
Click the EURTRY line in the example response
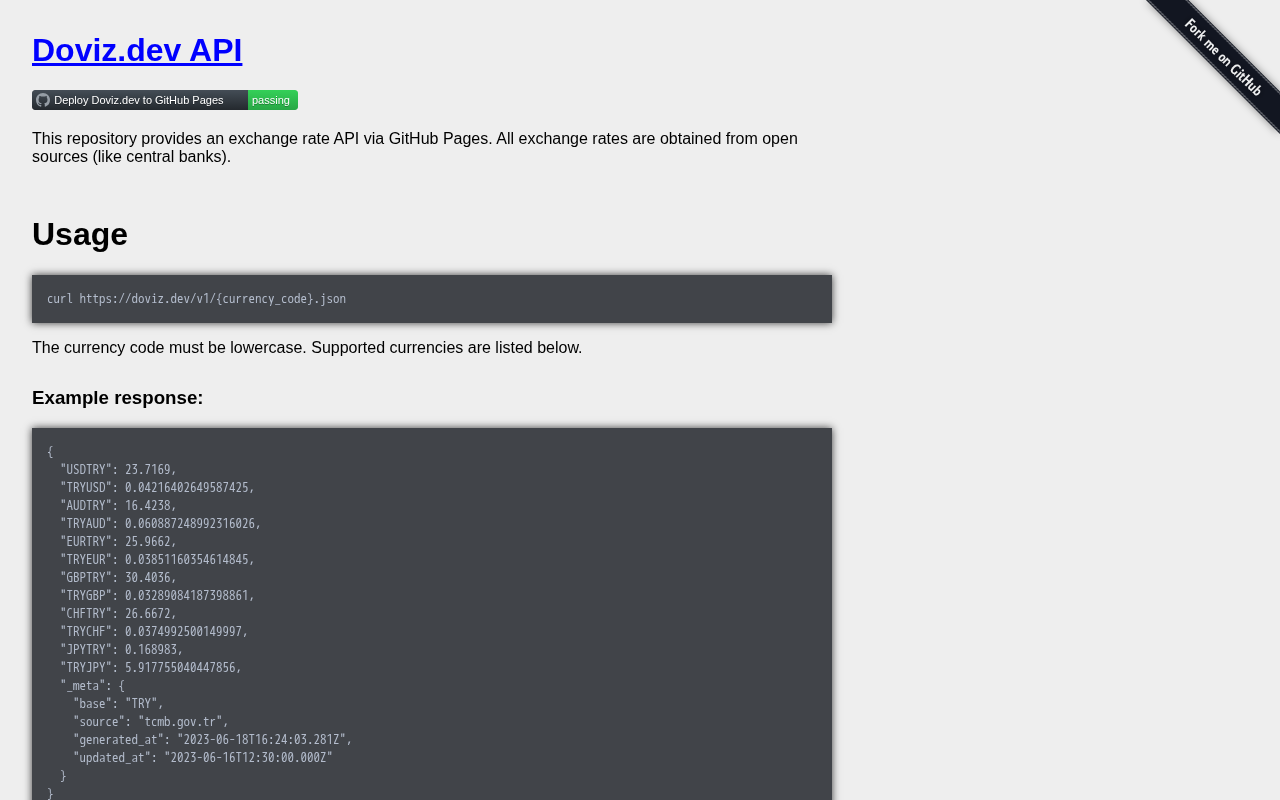[118, 542]
